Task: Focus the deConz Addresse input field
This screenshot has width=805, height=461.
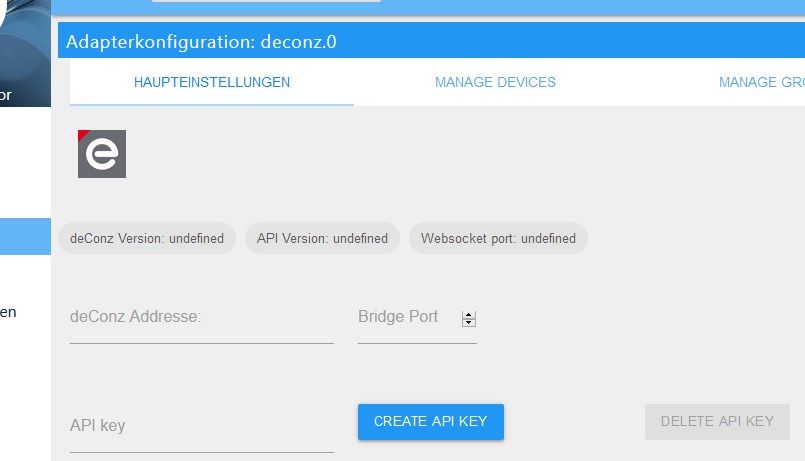Action: click(201, 318)
